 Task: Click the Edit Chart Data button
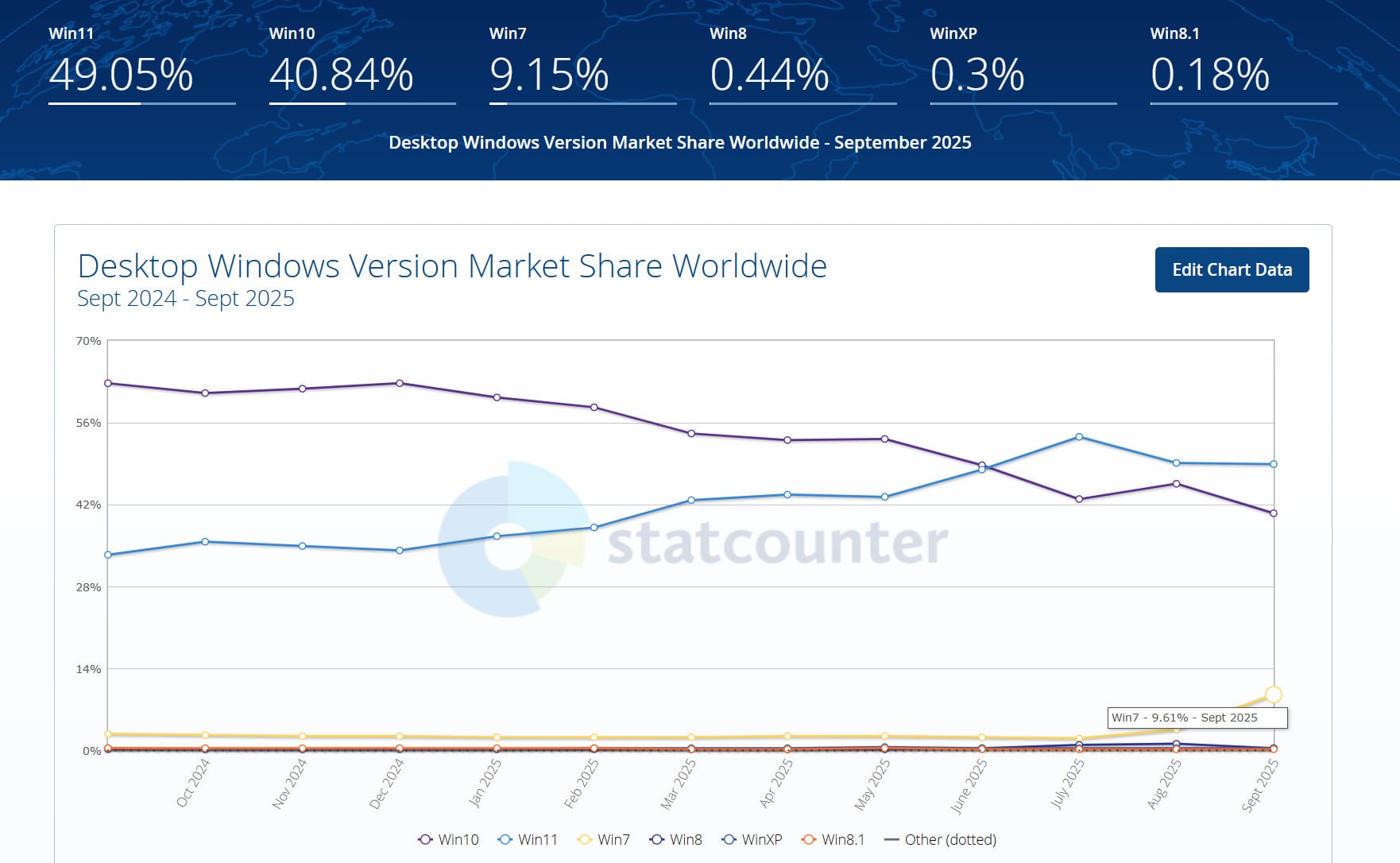1232,270
